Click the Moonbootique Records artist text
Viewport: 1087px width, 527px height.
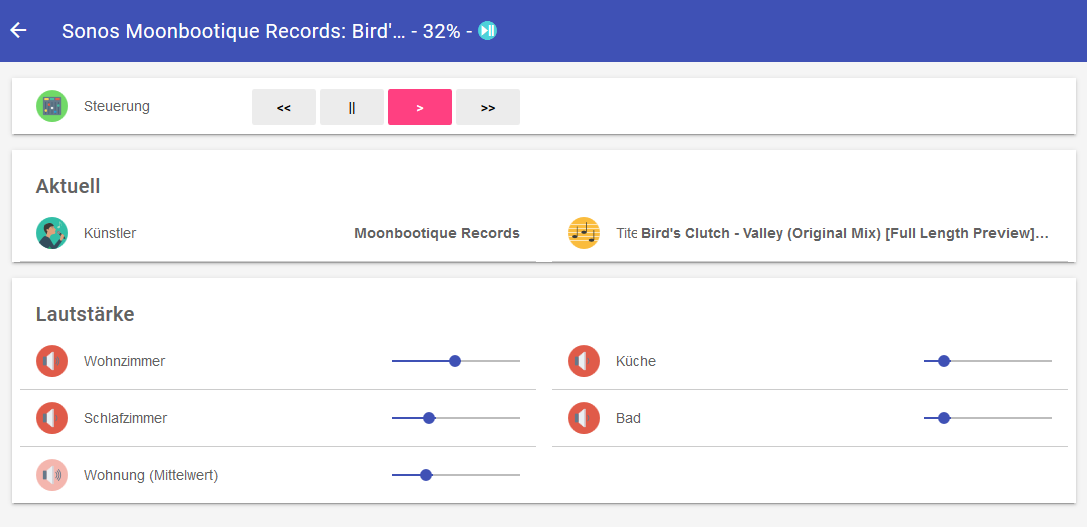pos(437,233)
